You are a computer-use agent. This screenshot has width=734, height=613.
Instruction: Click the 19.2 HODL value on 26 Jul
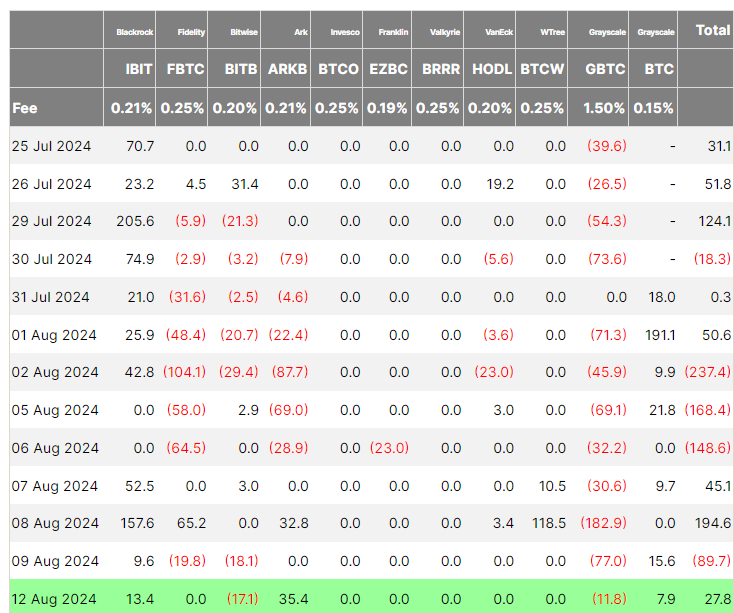(x=499, y=184)
